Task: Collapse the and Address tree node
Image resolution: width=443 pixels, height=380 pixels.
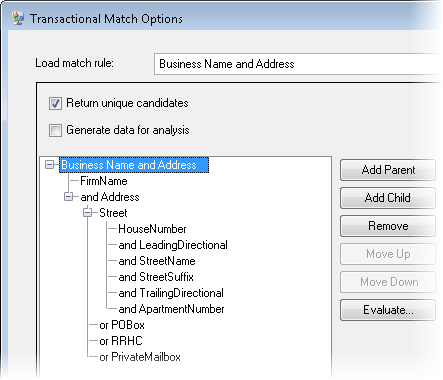Action: (68, 197)
